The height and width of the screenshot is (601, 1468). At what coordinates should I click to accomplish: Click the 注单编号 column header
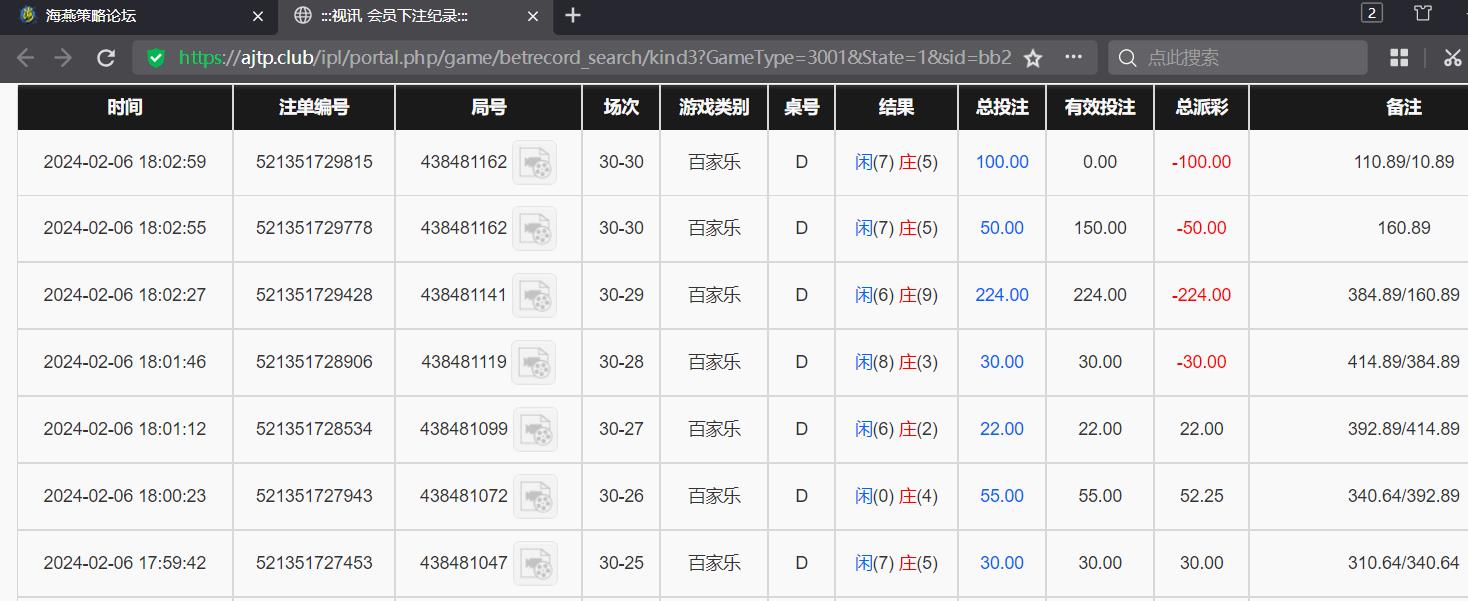tap(314, 107)
